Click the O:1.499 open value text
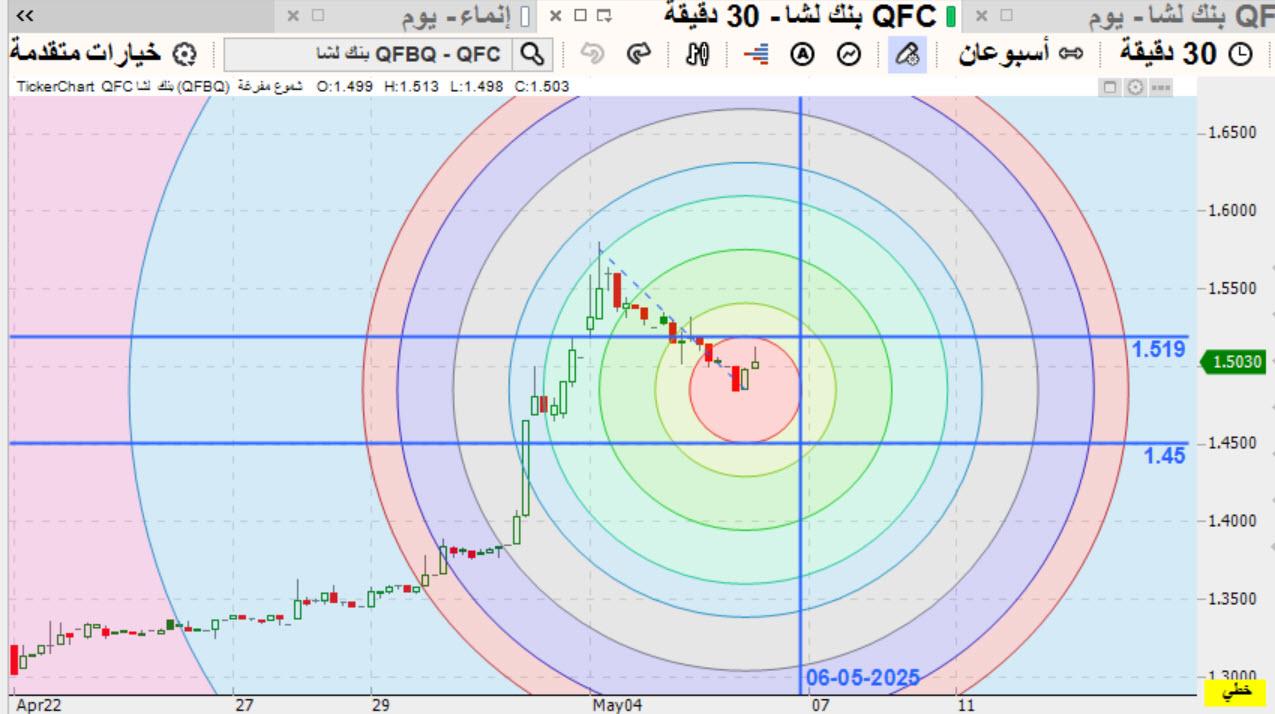The width and height of the screenshot is (1275, 714). click(345, 87)
